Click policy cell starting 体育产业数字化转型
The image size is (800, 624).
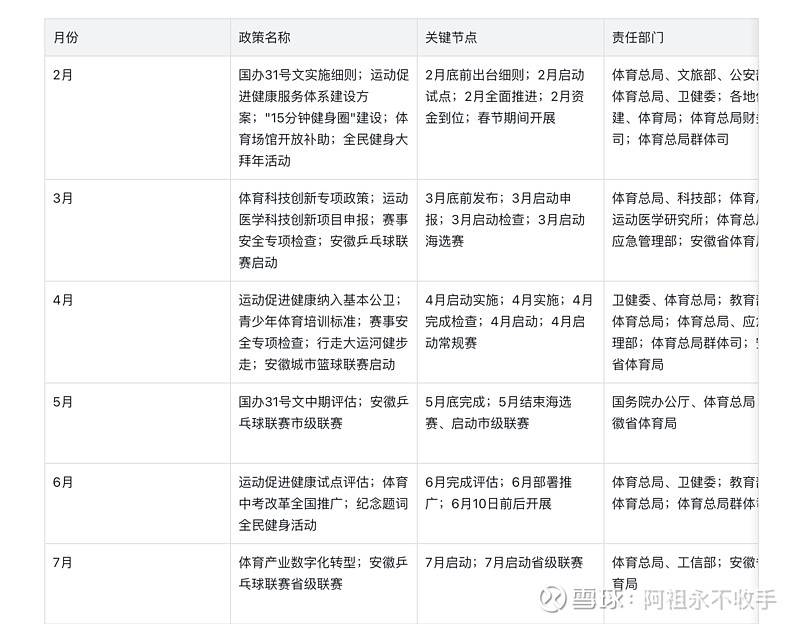323,584
